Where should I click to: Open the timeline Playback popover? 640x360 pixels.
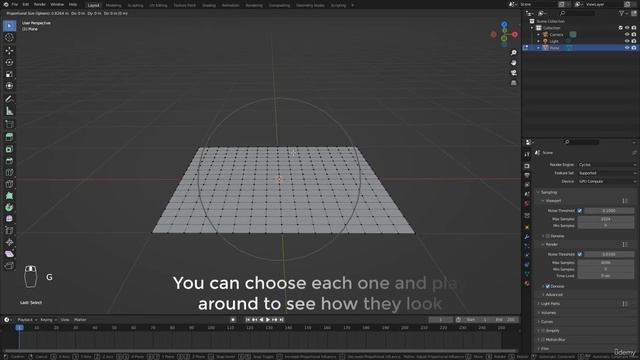point(27,320)
